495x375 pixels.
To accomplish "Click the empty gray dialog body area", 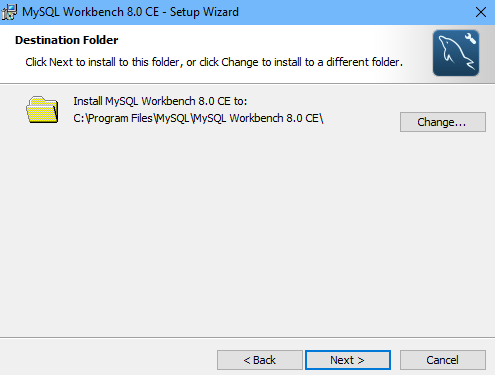I will click(x=247, y=233).
